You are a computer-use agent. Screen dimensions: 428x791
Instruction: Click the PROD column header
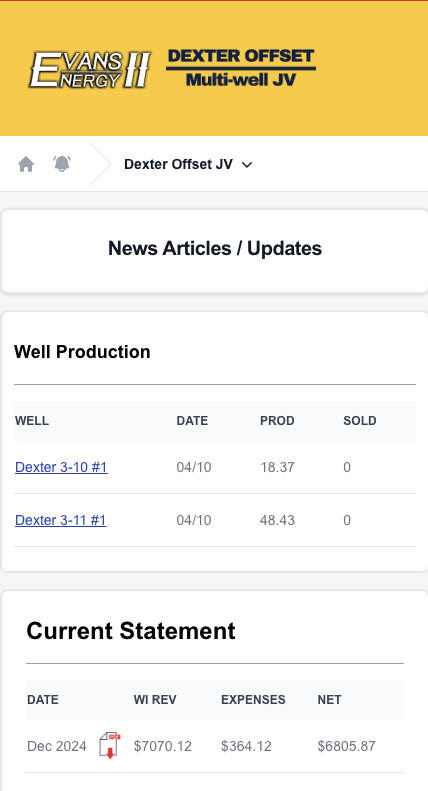click(x=277, y=421)
